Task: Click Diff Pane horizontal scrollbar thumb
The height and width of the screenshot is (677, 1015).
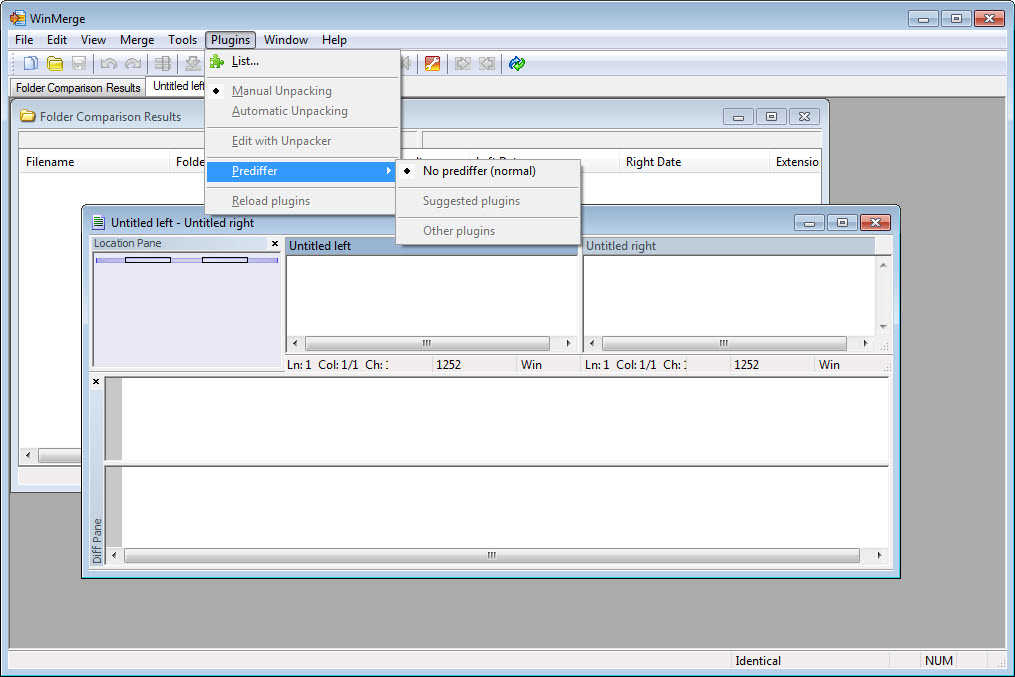Action: [x=492, y=555]
